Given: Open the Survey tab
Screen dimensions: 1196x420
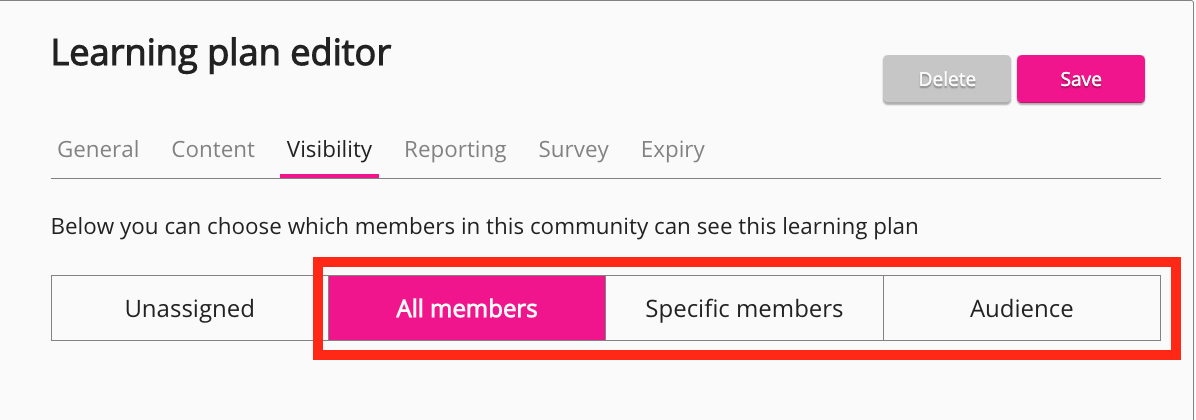Looking at the screenshot, I should tap(573, 150).
